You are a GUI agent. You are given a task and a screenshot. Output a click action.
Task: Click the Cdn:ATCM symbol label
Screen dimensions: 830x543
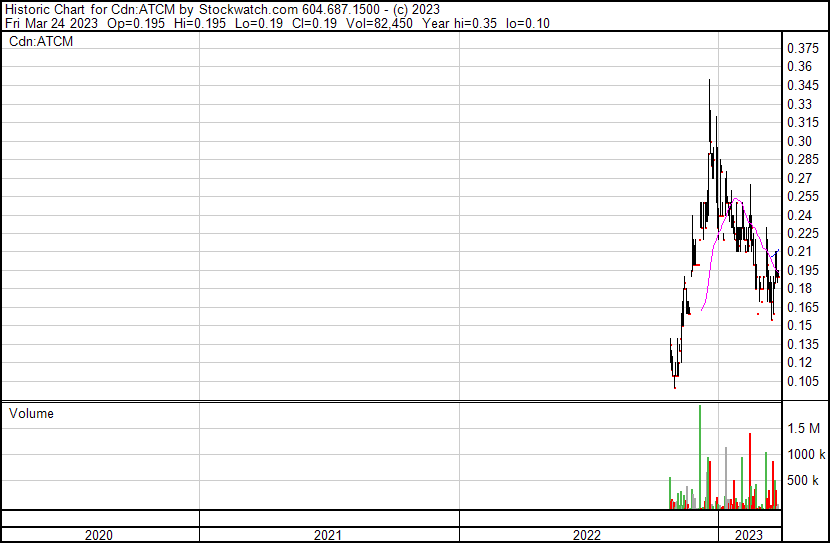pyautogui.click(x=41, y=42)
